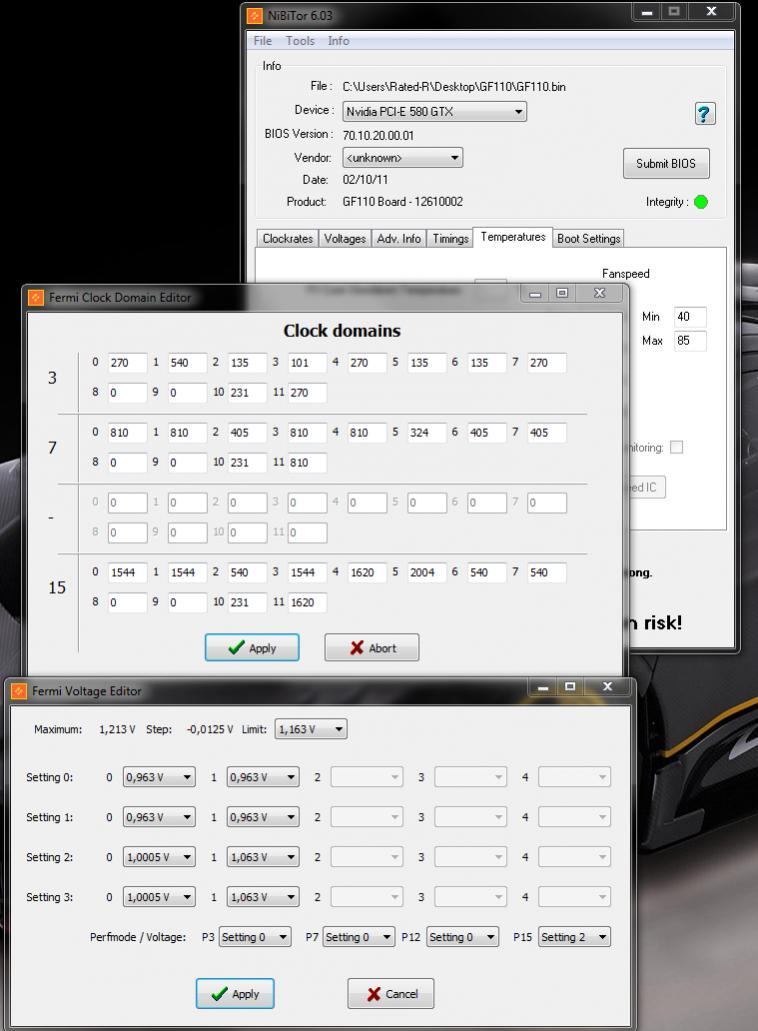Click row 15 domain 10 field showing 231
The image size is (758, 1031).
pyautogui.click(x=247, y=602)
